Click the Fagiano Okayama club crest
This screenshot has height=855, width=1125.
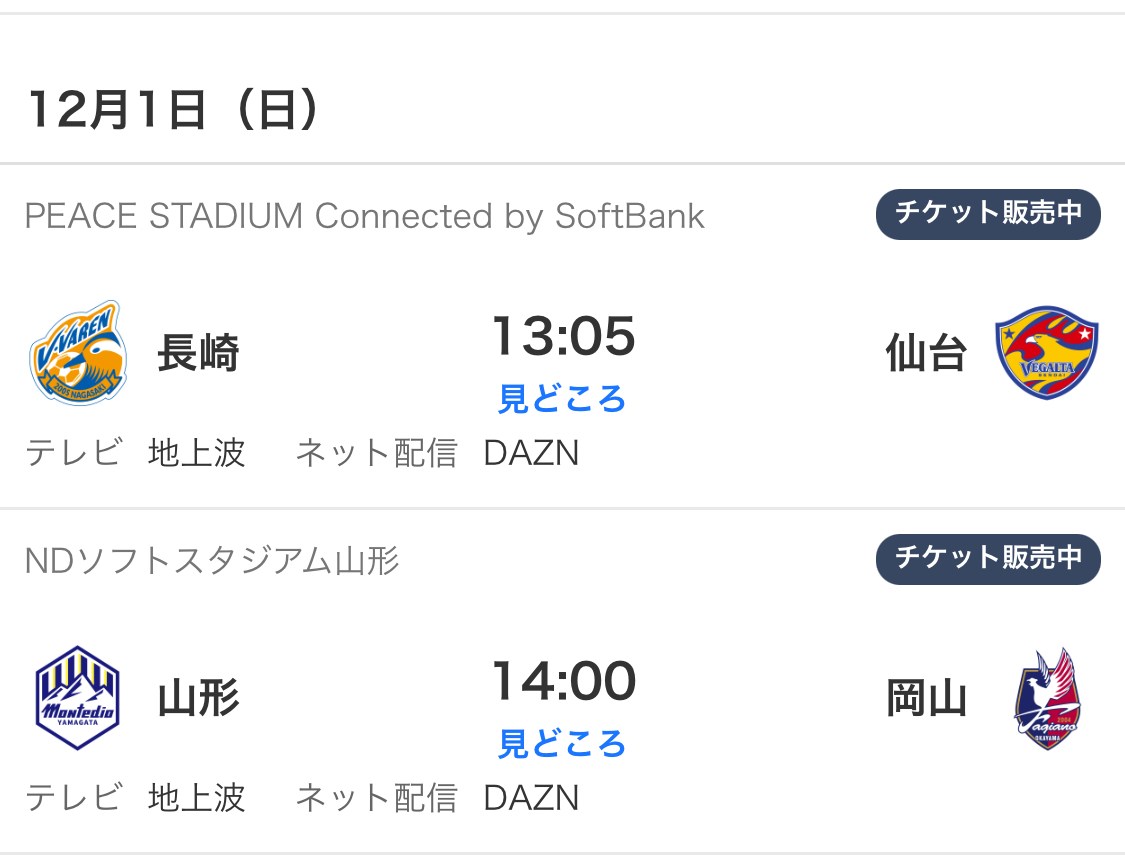pos(1047,698)
